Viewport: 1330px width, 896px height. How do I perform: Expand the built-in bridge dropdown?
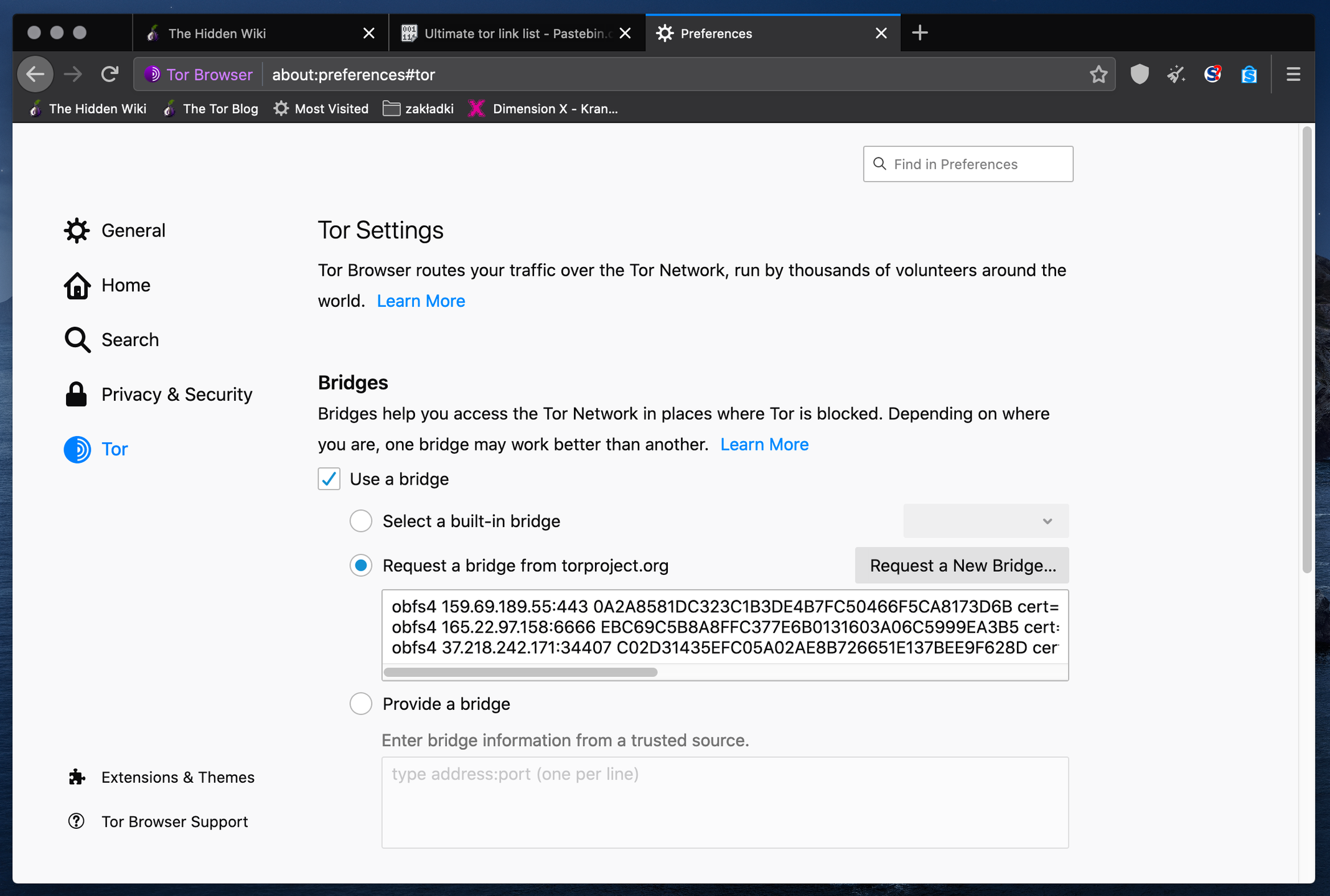click(986, 521)
